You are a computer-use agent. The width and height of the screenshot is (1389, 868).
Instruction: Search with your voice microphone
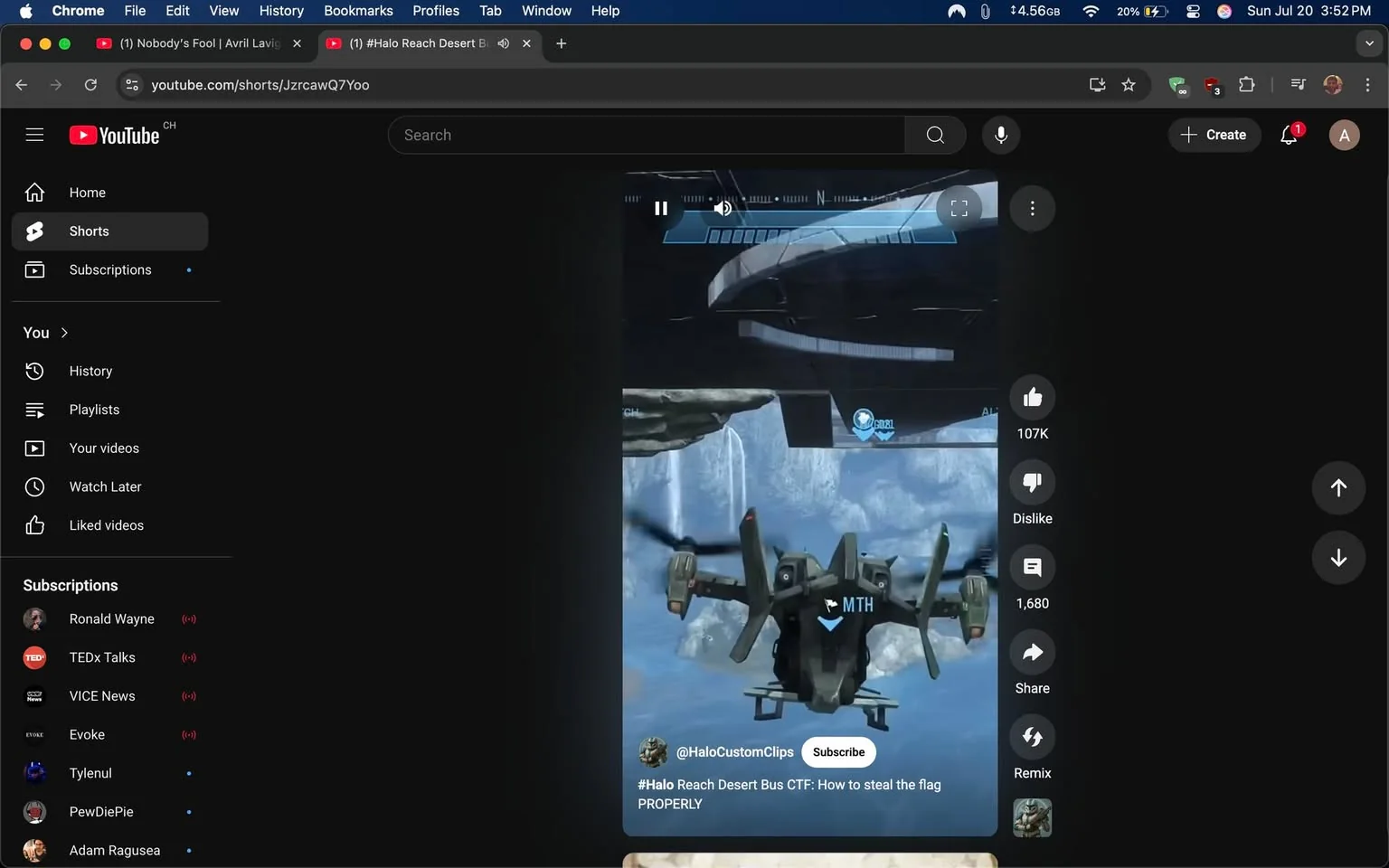tap(1001, 135)
